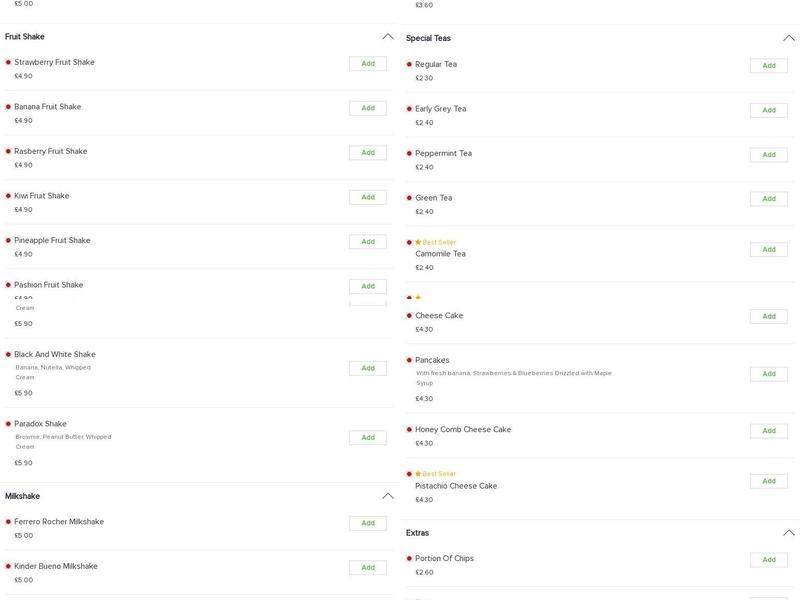Collapse the Milkshake section chevron
This screenshot has width=800, height=600.
[x=388, y=496]
